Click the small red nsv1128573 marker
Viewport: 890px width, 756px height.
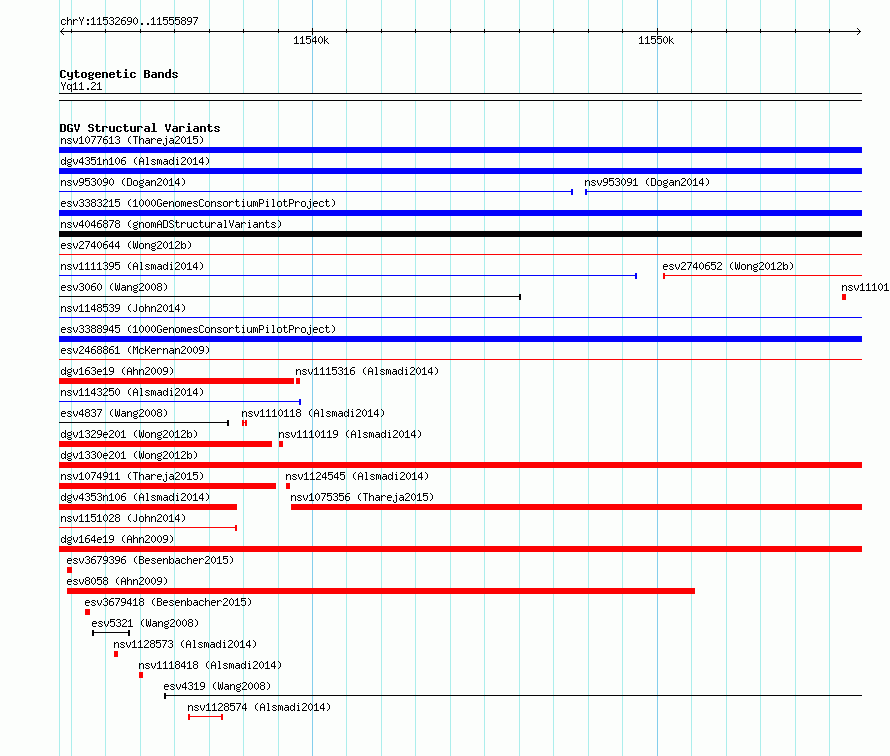tap(116, 654)
